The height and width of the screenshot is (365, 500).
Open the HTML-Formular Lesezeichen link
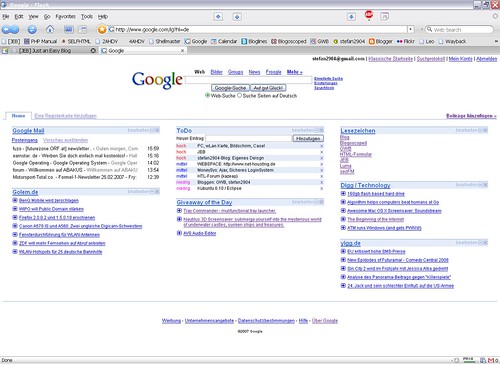tap(356, 154)
